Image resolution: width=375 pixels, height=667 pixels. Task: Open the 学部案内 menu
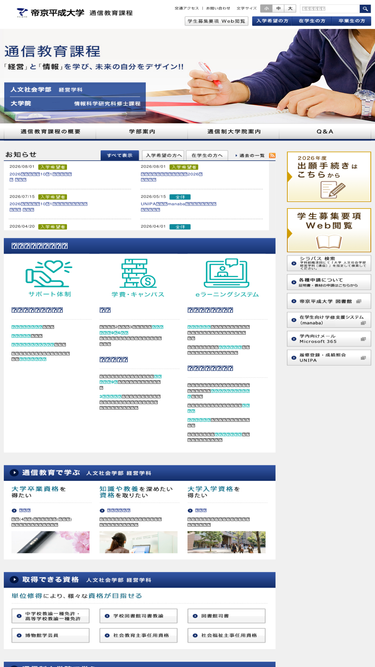(142, 132)
